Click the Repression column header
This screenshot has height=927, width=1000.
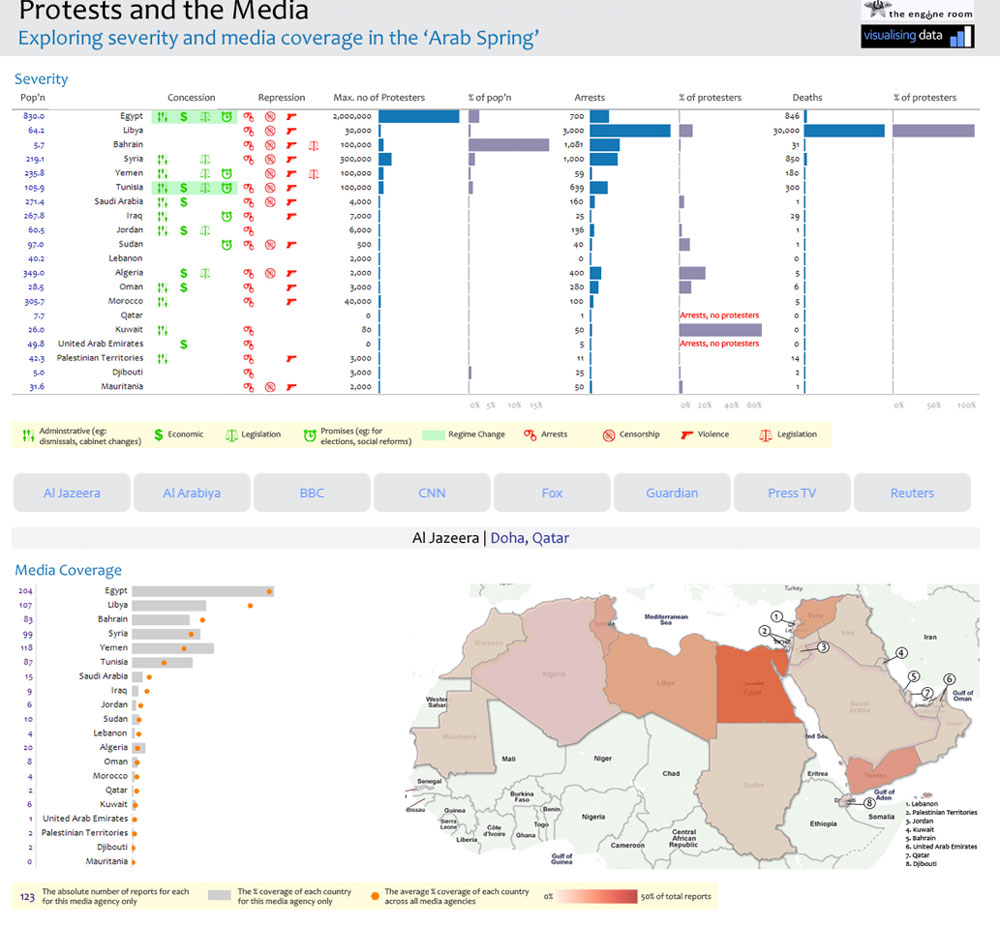point(281,98)
